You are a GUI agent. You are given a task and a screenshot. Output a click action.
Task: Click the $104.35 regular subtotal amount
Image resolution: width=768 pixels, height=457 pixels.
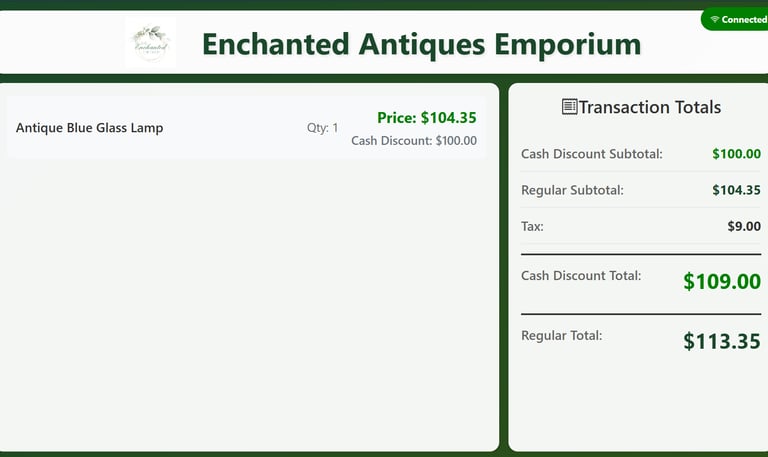[736, 190]
